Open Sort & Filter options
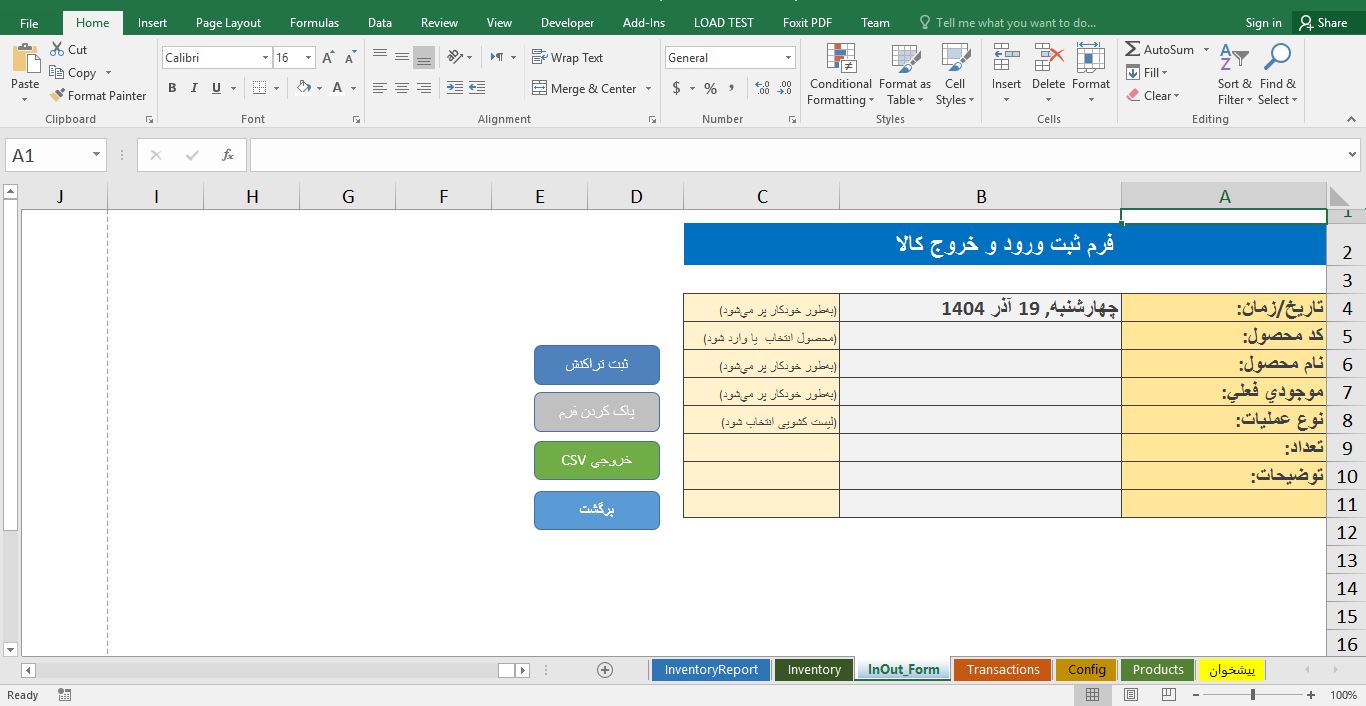 click(x=1233, y=74)
